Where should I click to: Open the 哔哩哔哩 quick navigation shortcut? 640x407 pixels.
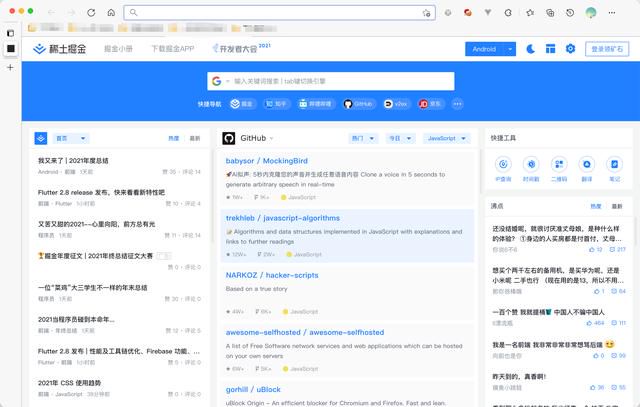point(316,104)
